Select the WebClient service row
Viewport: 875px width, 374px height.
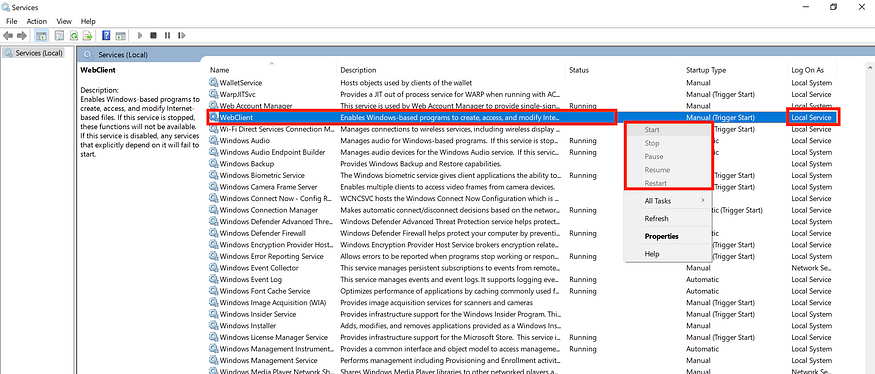click(522, 117)
